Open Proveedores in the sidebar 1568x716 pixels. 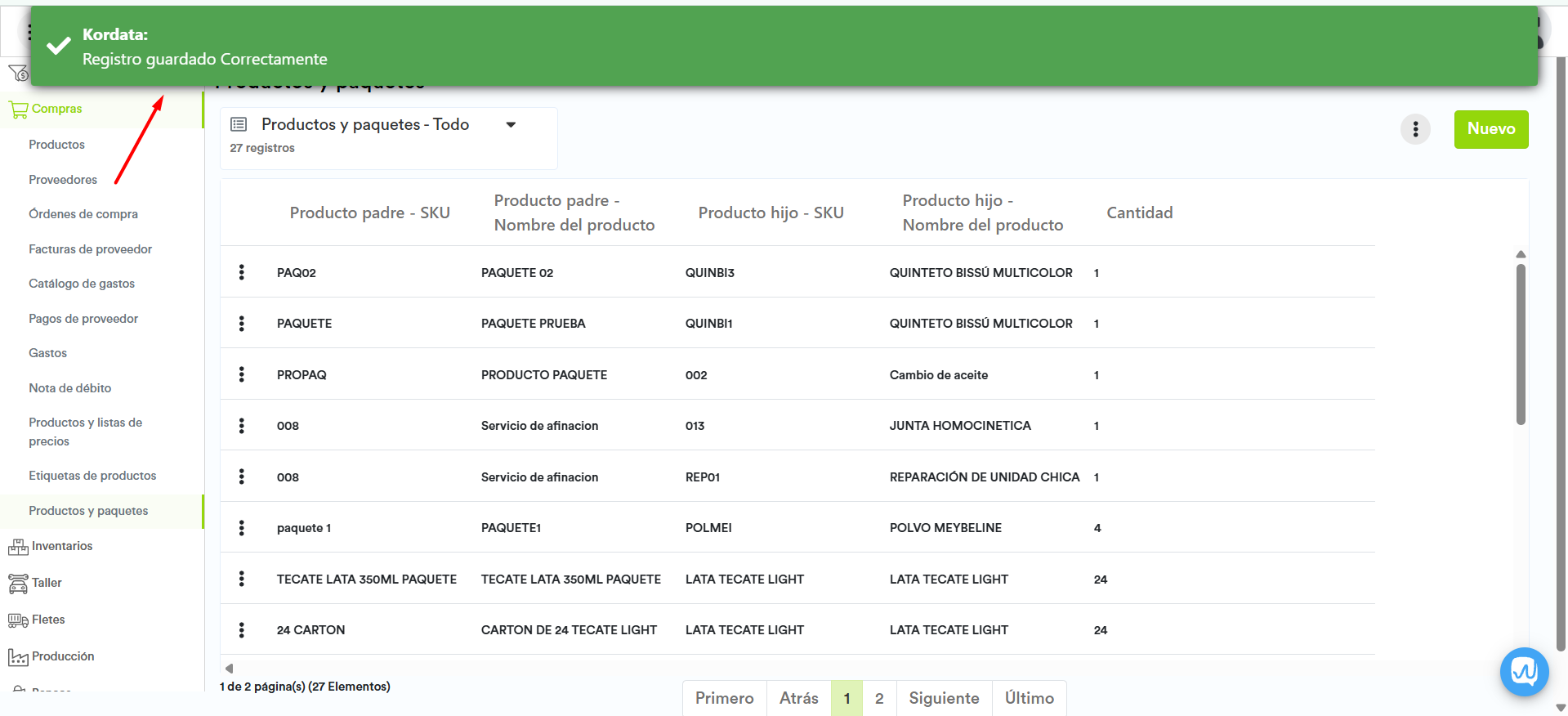[63, 180]
